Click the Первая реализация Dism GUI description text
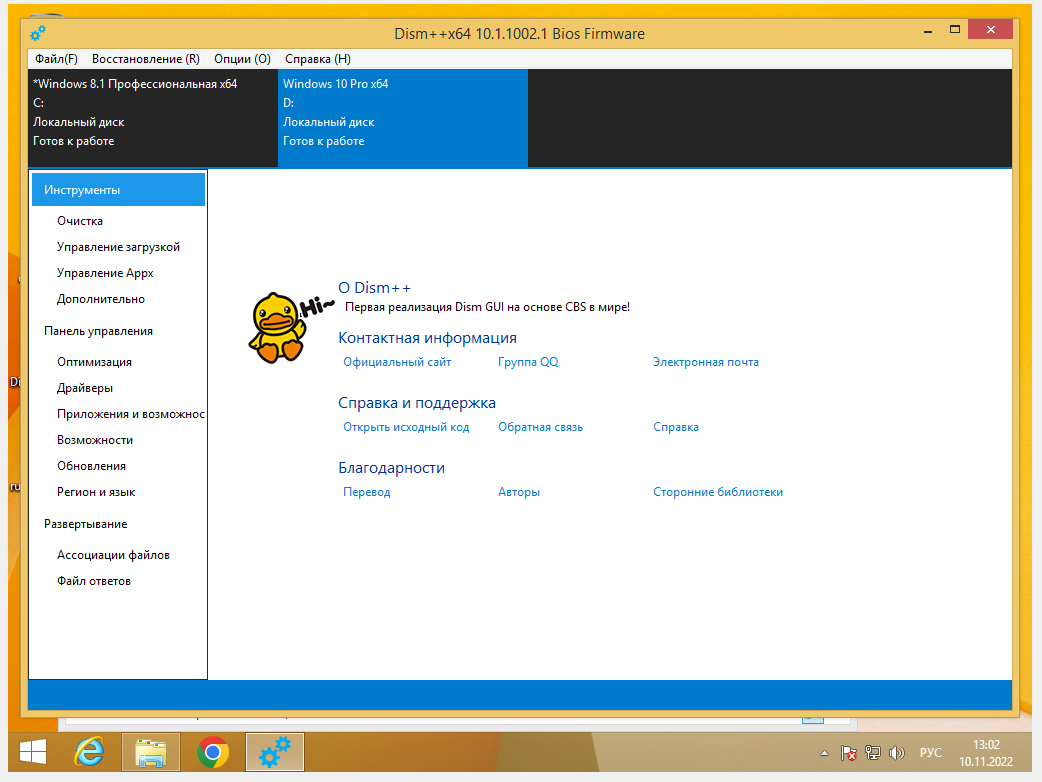This screenshot has width=1042, height=782. click(487, 307)
